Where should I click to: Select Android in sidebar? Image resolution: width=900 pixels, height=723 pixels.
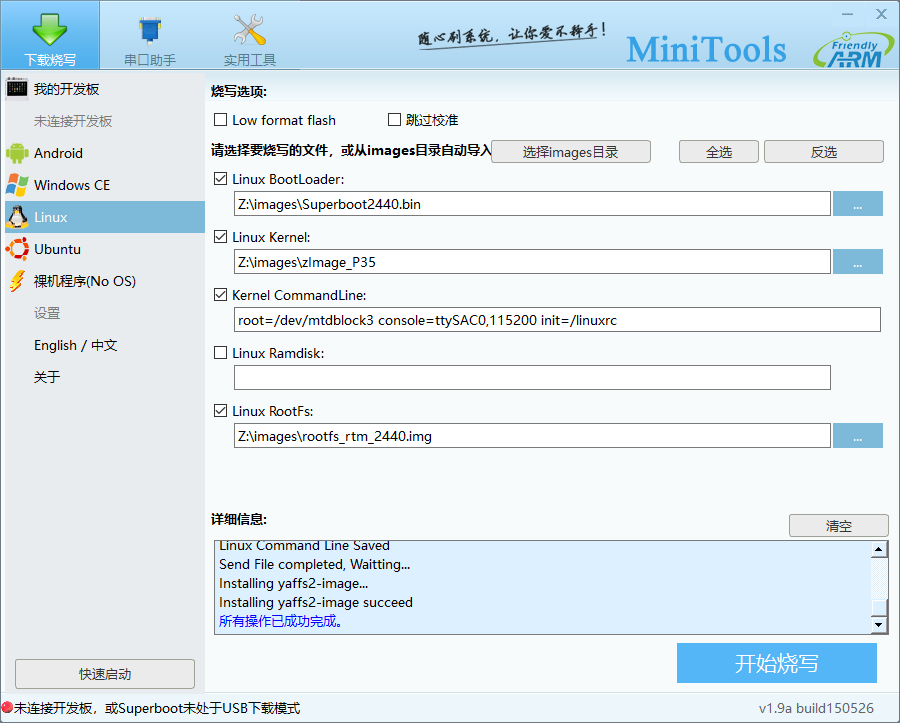(x=105, y=153)
